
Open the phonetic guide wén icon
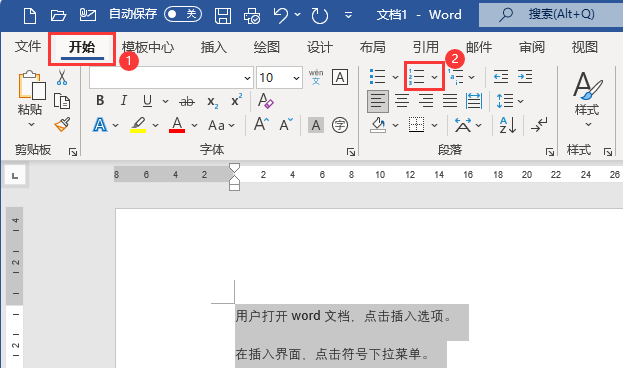[x=316, y=77]
